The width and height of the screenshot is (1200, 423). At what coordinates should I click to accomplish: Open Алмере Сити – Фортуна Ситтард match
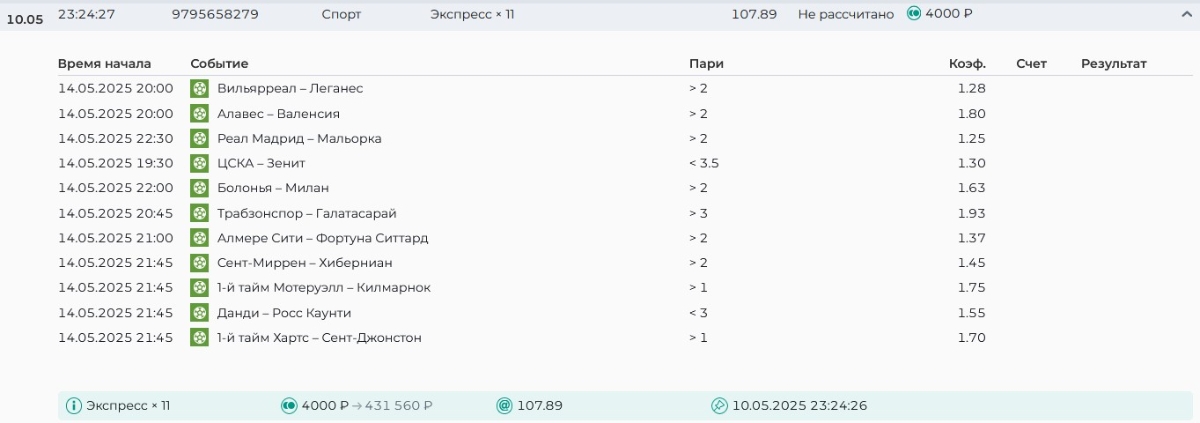(x=322, y=238)
